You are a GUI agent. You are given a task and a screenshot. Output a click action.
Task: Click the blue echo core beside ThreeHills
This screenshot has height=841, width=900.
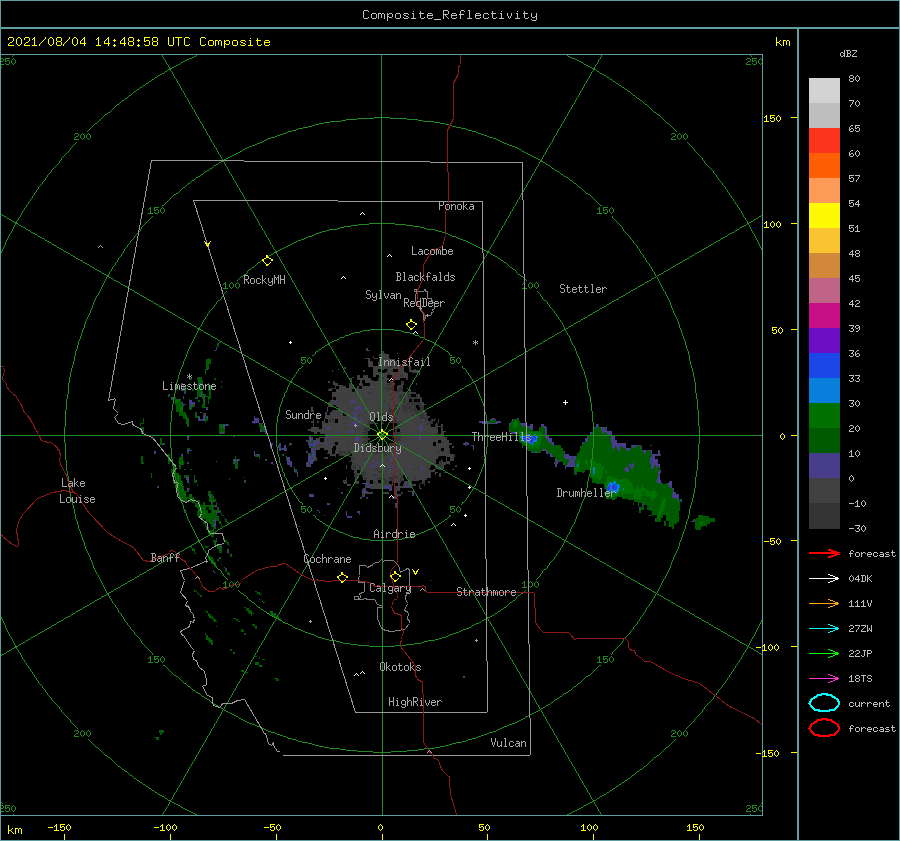coord(532,439)
